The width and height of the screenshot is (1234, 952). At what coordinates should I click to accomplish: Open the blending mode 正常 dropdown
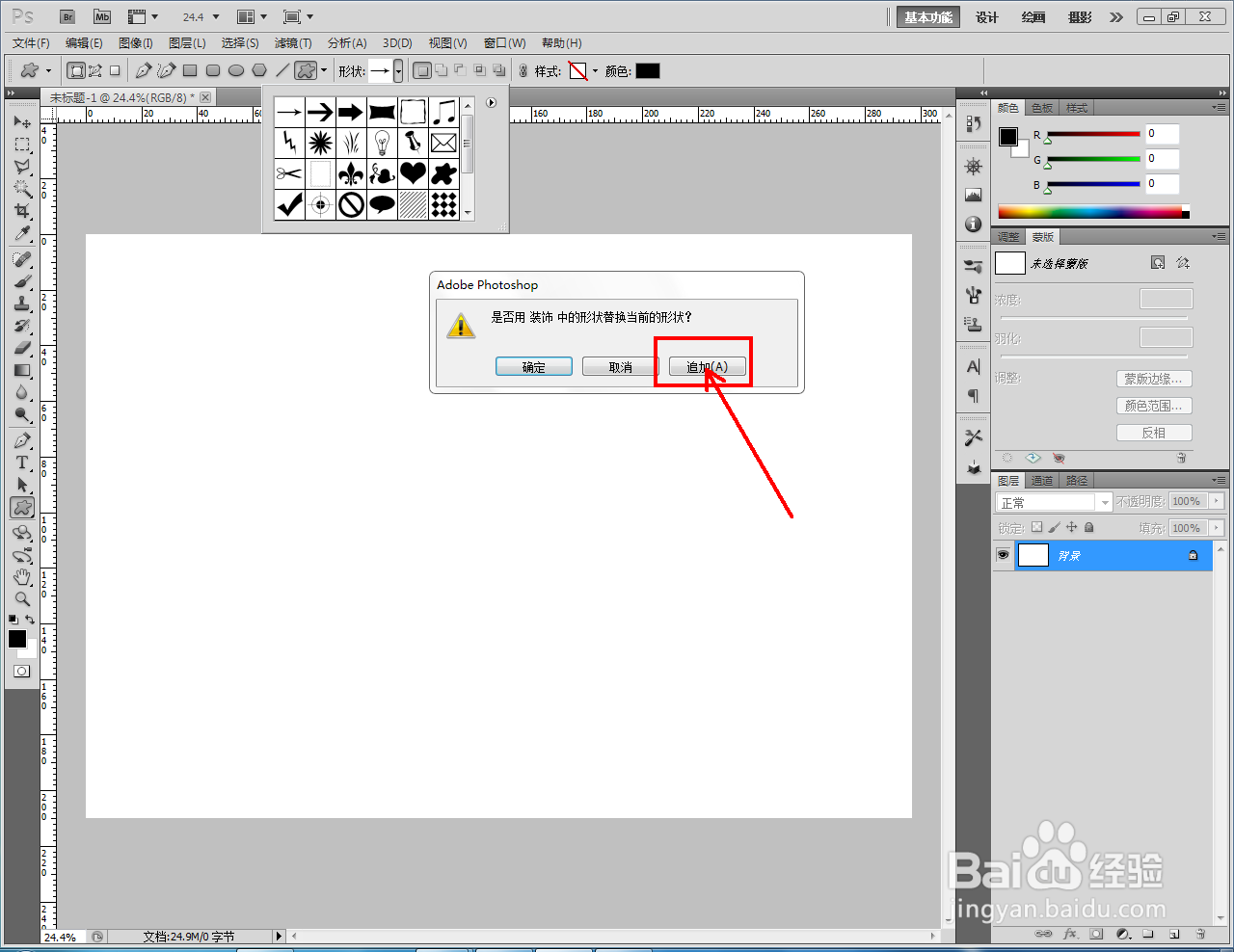pyautogui.click(x=1054, y=502)
